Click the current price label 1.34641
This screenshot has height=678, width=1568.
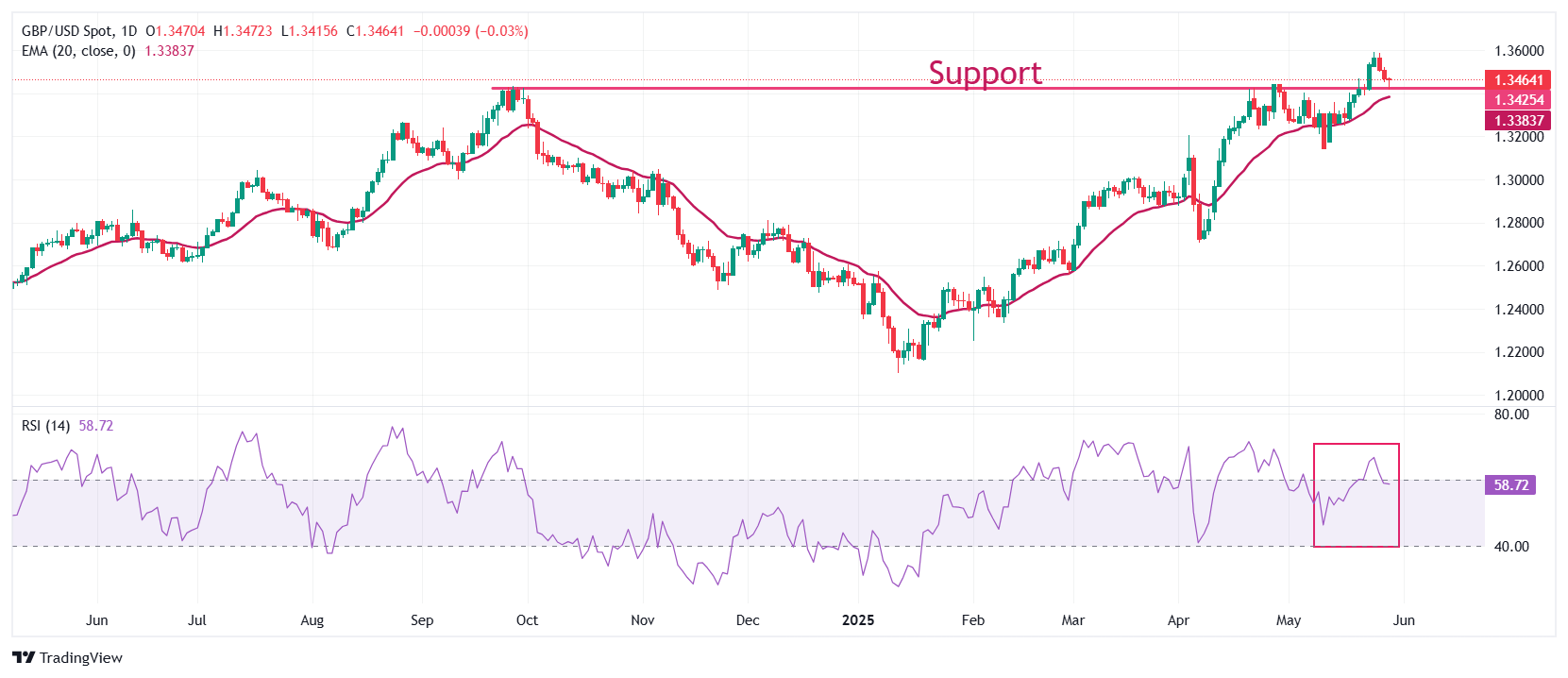click(x=1518, y=80)
